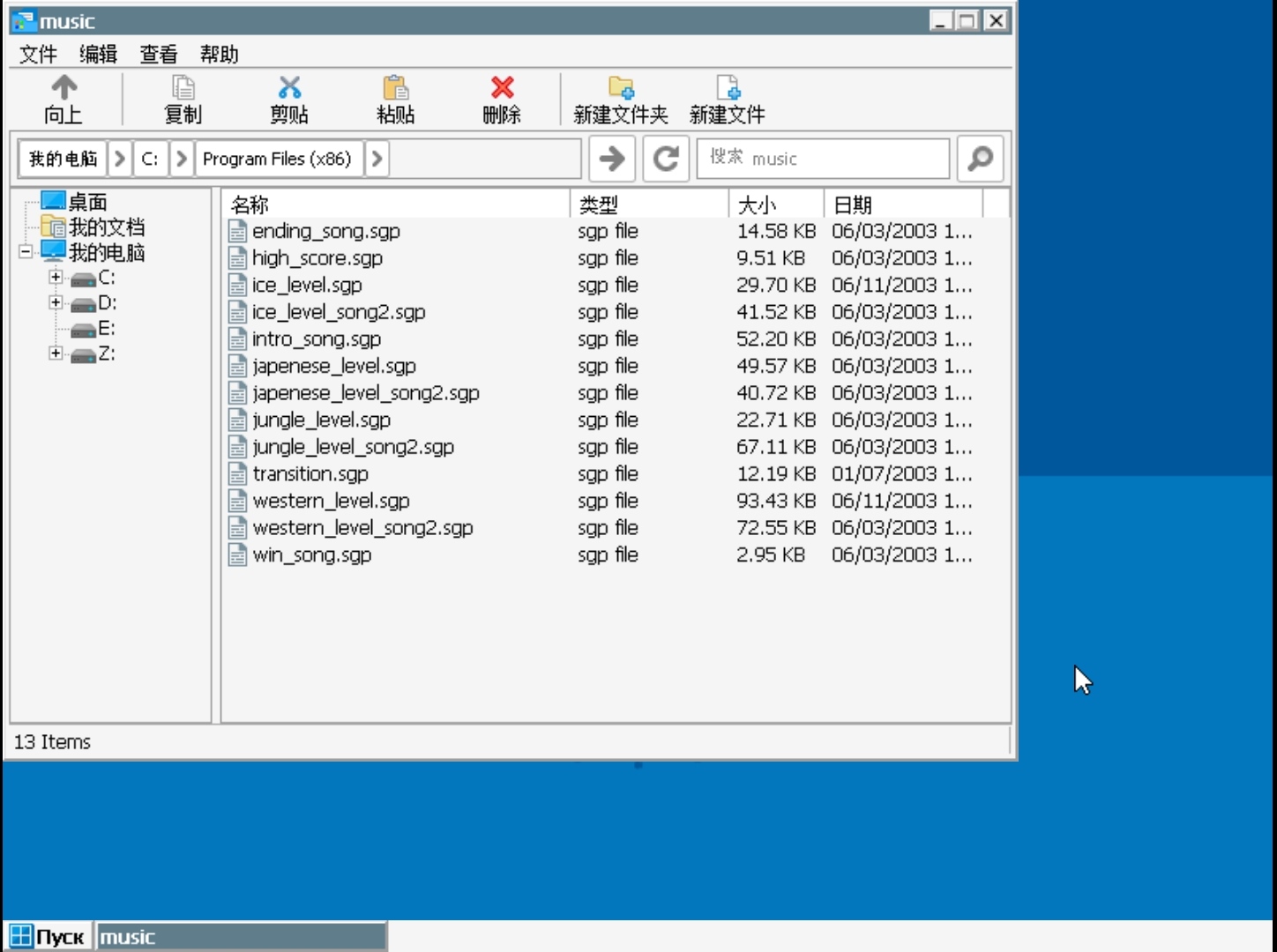Click the Up (向上) toolbar icon

click(x=63, y=87)
